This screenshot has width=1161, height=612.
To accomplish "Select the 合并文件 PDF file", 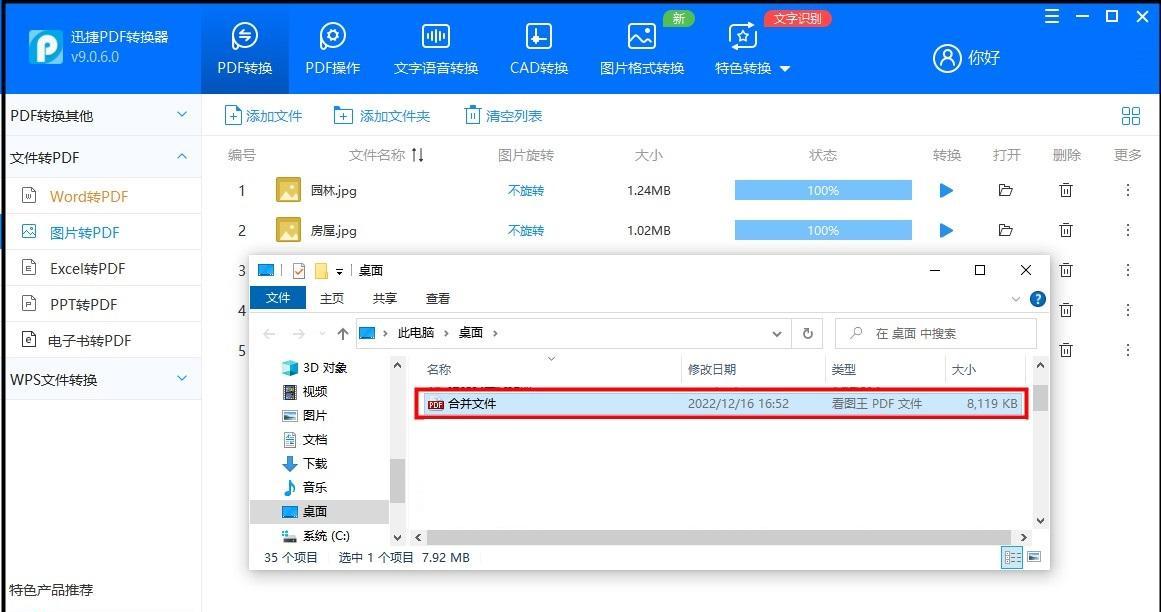I will (720, 404).
